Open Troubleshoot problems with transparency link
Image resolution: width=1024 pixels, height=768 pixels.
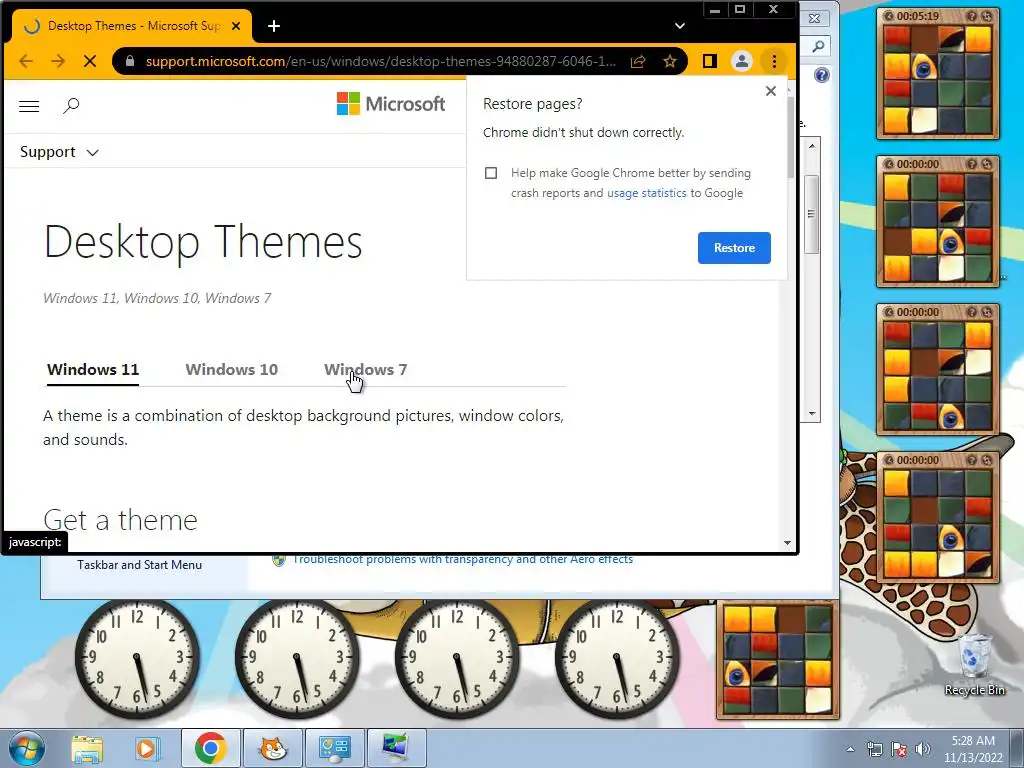tap(462, 559)
